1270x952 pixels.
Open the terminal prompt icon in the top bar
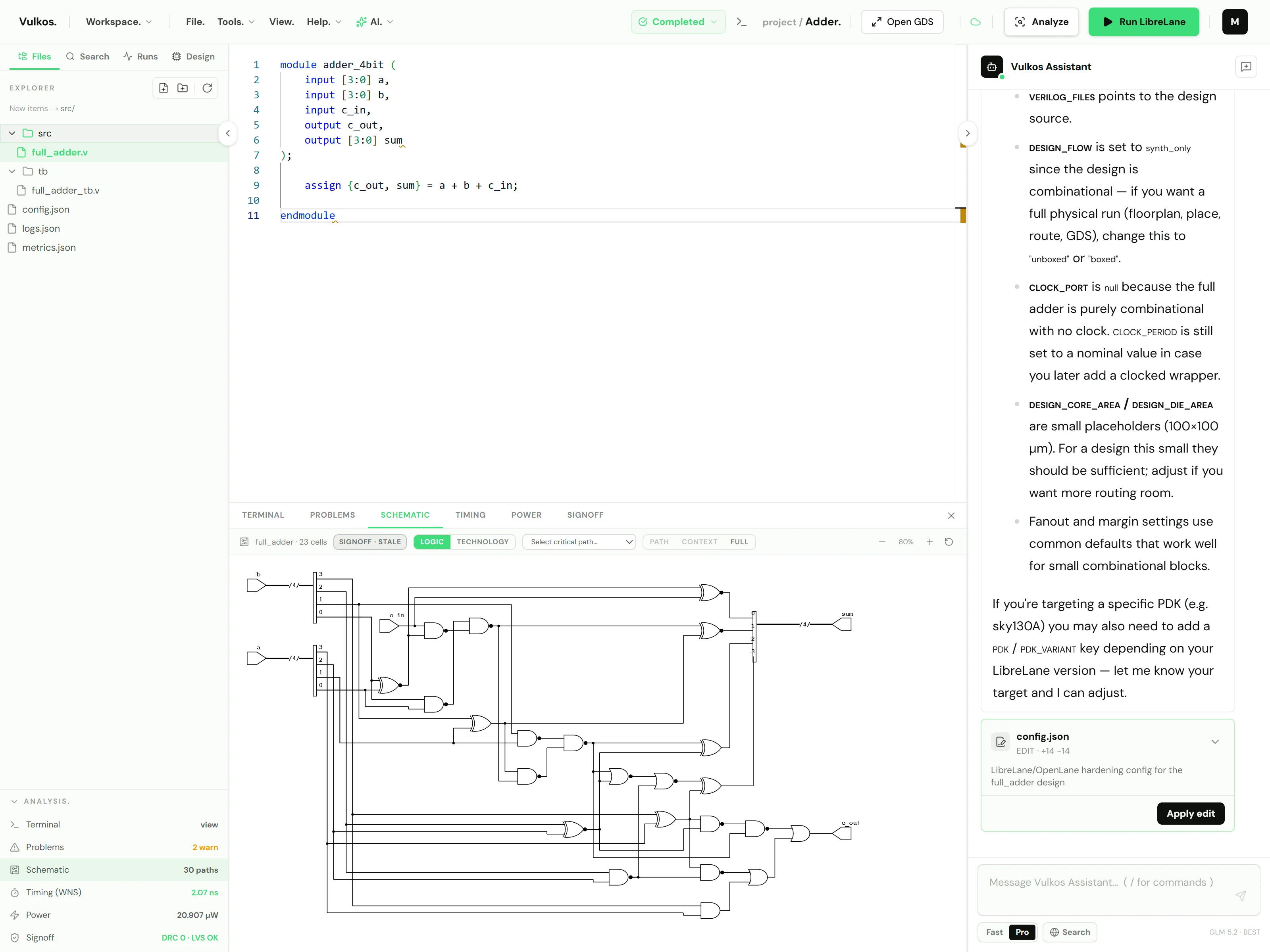click(741, 22)
